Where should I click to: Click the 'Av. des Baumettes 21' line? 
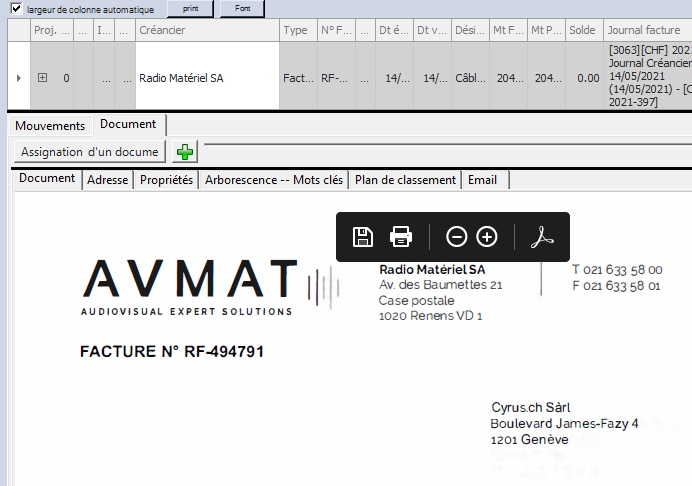click(x=440, y=285)
